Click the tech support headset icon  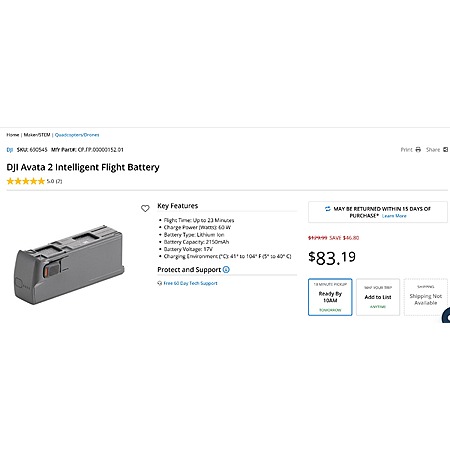(x=159, y=283)
